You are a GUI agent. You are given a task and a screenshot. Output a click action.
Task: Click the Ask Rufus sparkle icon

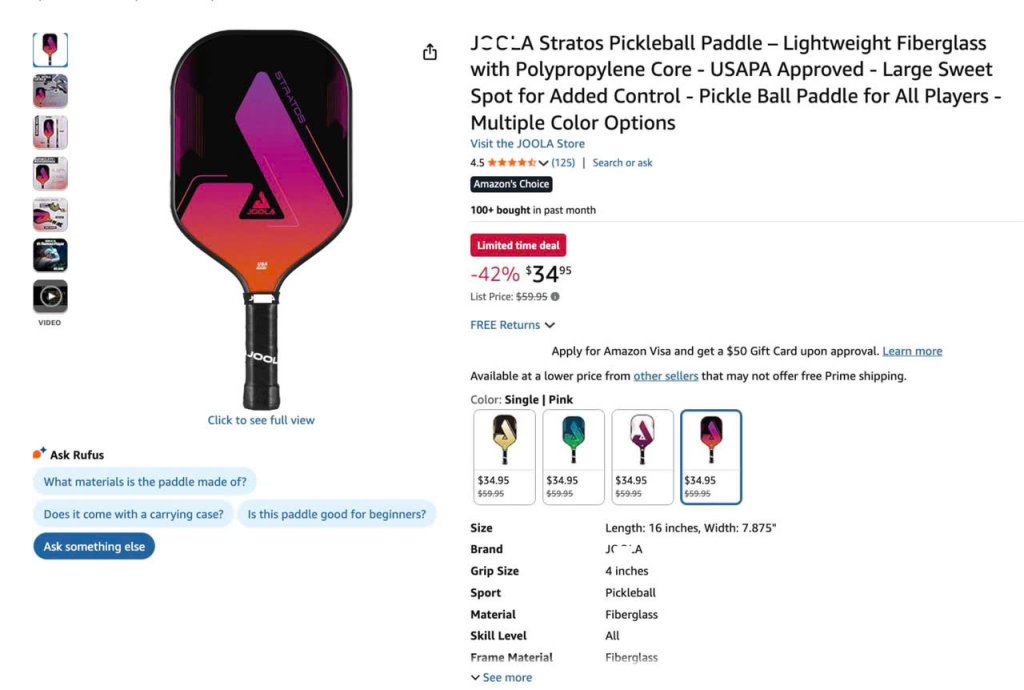[x=39, y=453]
